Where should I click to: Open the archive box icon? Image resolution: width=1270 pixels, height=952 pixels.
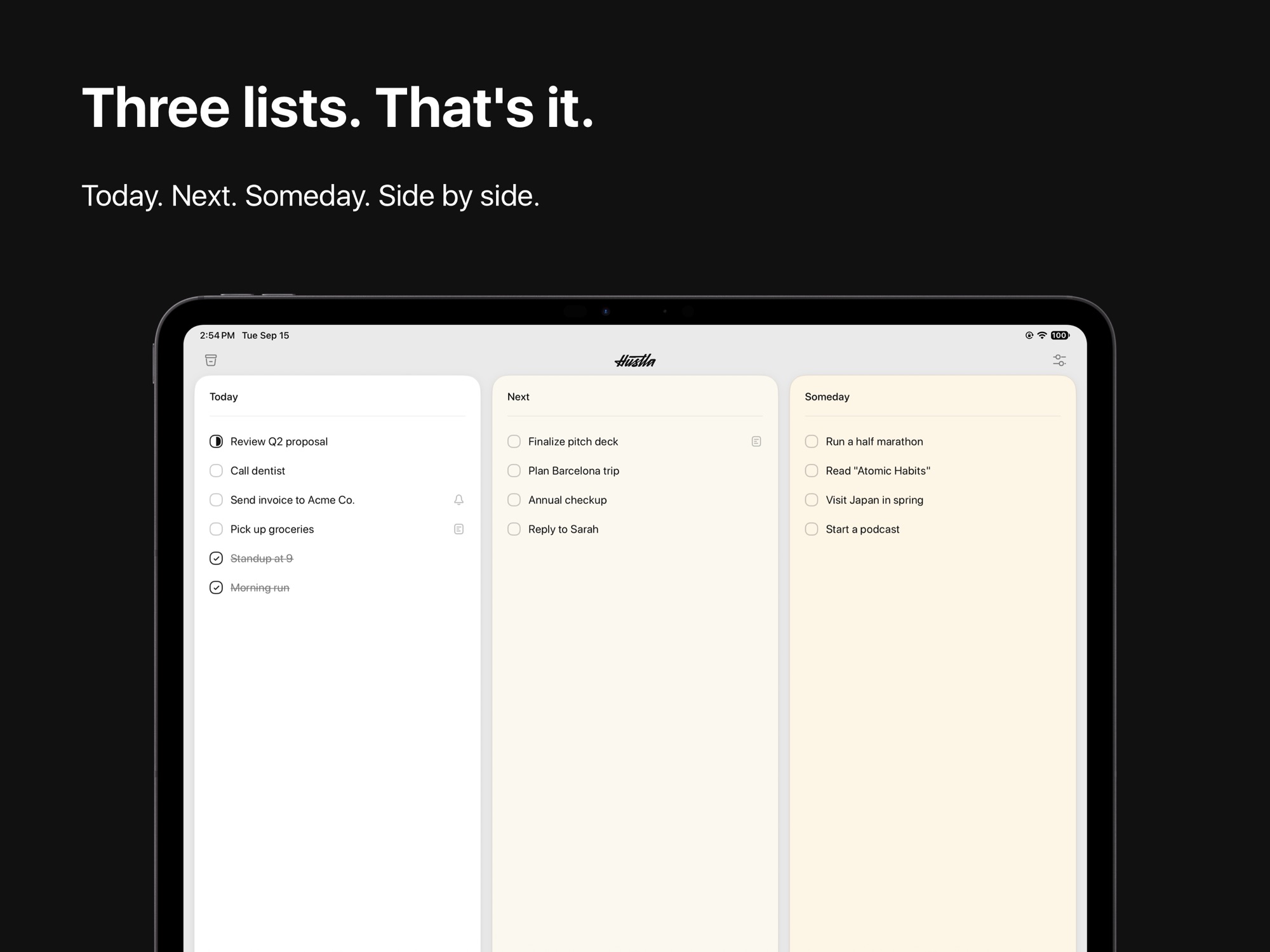pyautogui.click(x=211, y=360)
